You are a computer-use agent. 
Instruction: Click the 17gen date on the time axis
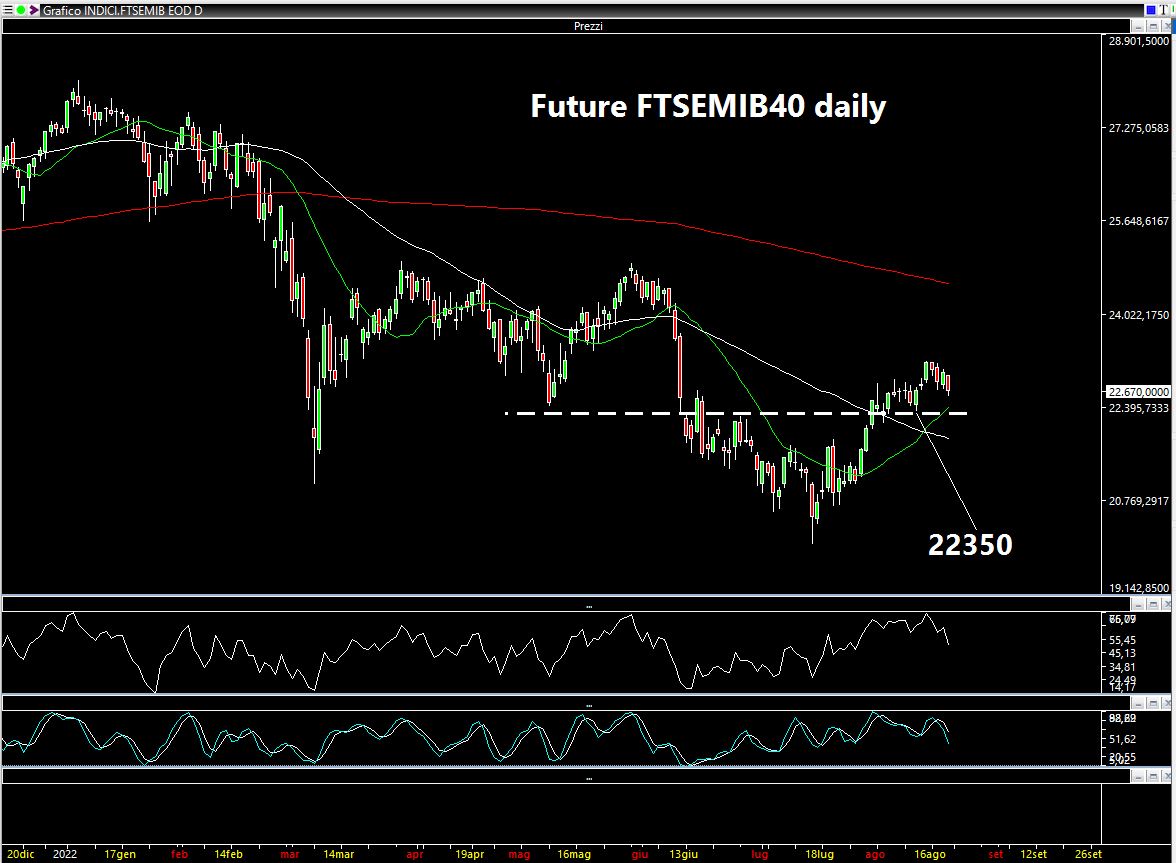tap(120, 854)
